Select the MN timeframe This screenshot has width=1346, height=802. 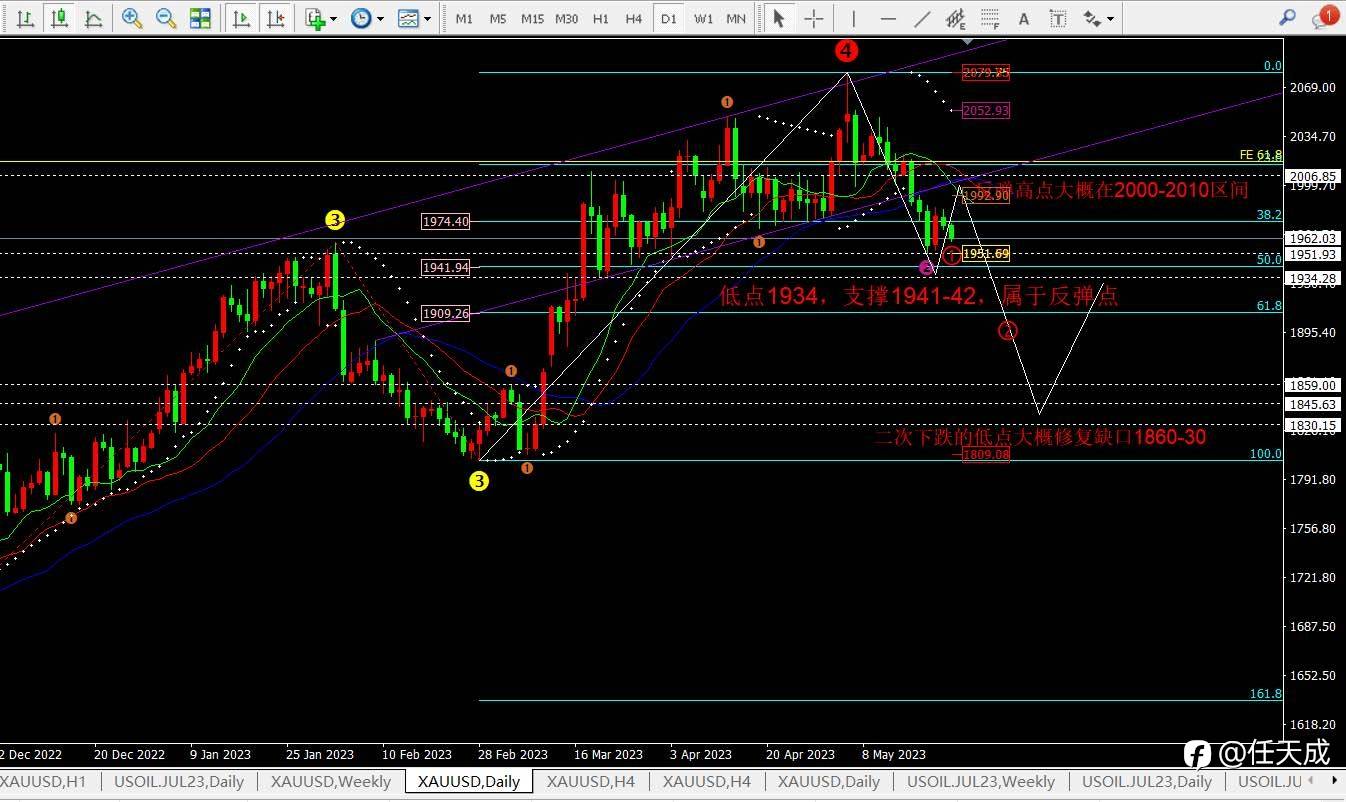[736, 18]
